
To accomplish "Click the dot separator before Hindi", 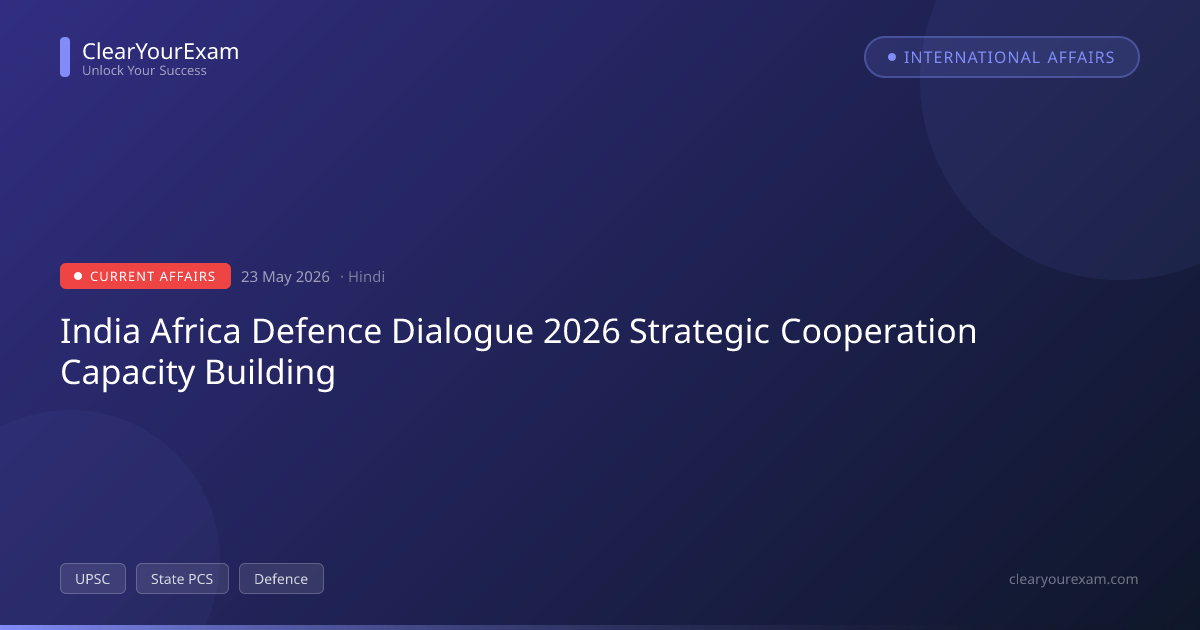I will coord(342,277).
